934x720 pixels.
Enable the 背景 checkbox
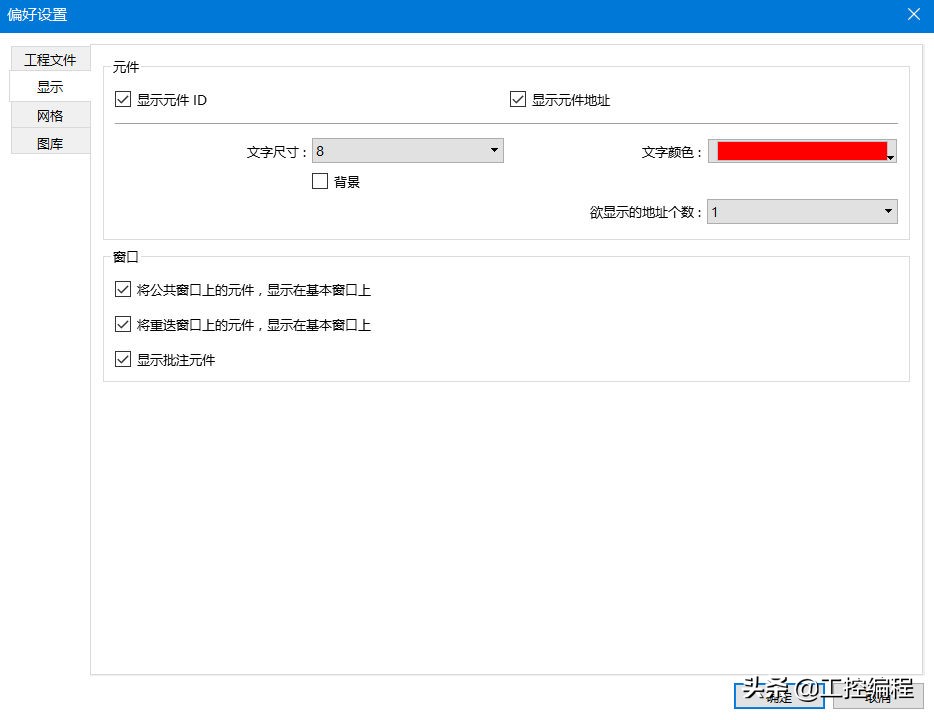(320, 181)
